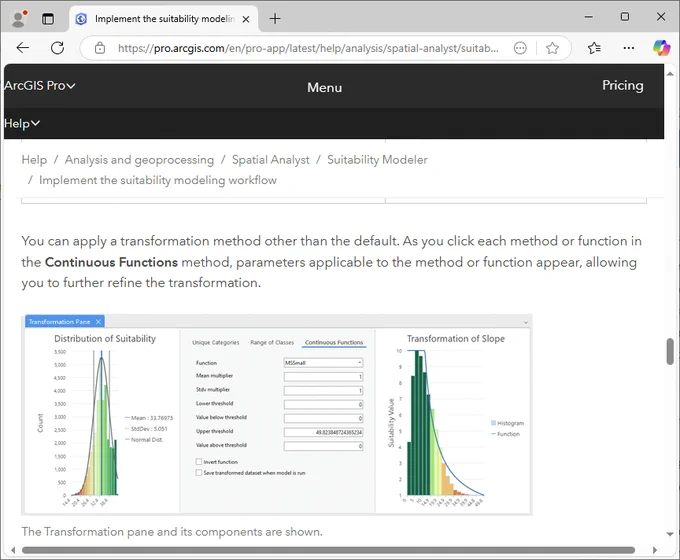The height and width of the screenshot is (560, 680).
Task: Switch to Unique Categories tab
Action: point(216,342)
